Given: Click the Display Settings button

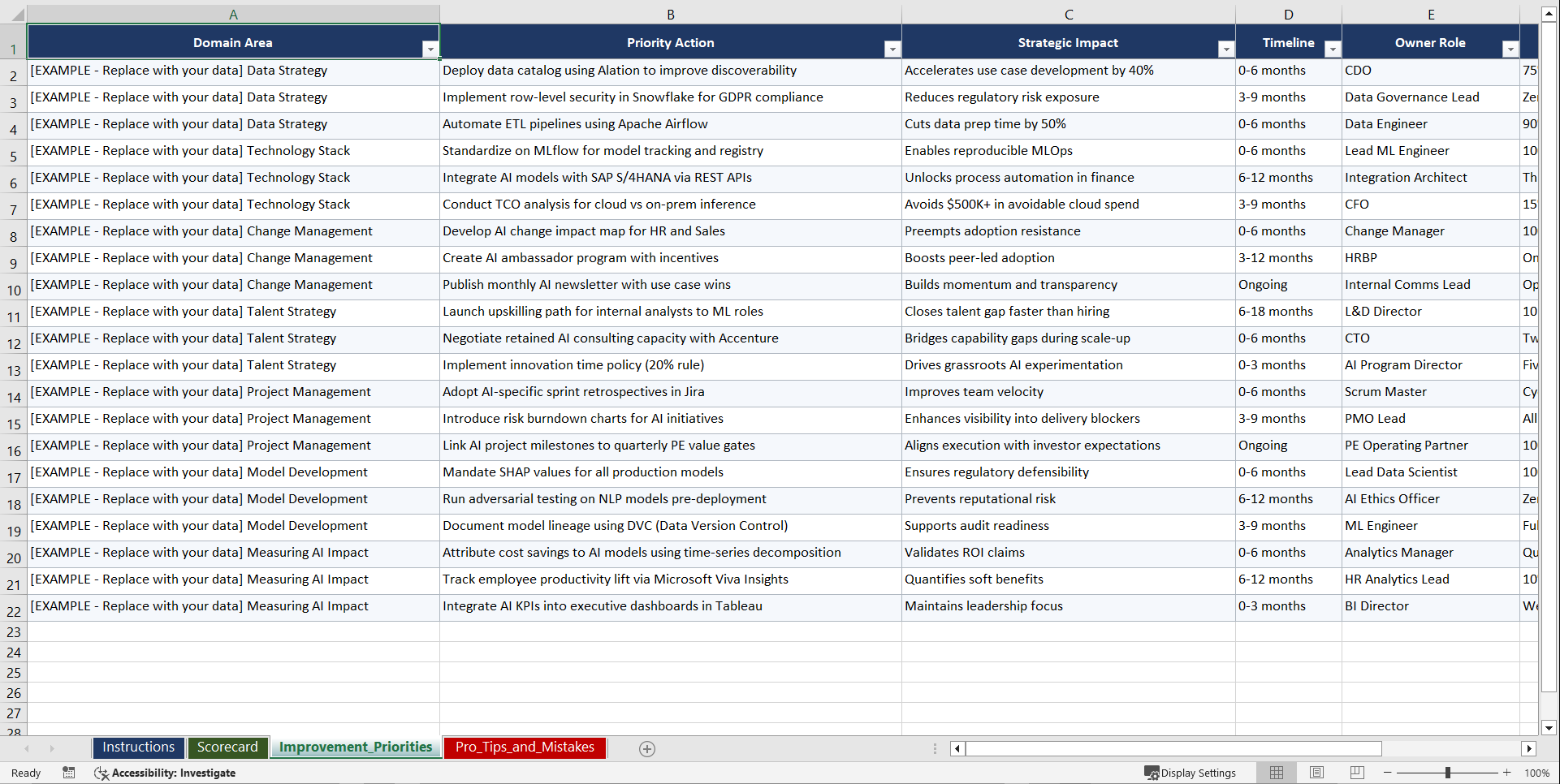Looking at the screenshot, I should click(x=1191, y=773).
